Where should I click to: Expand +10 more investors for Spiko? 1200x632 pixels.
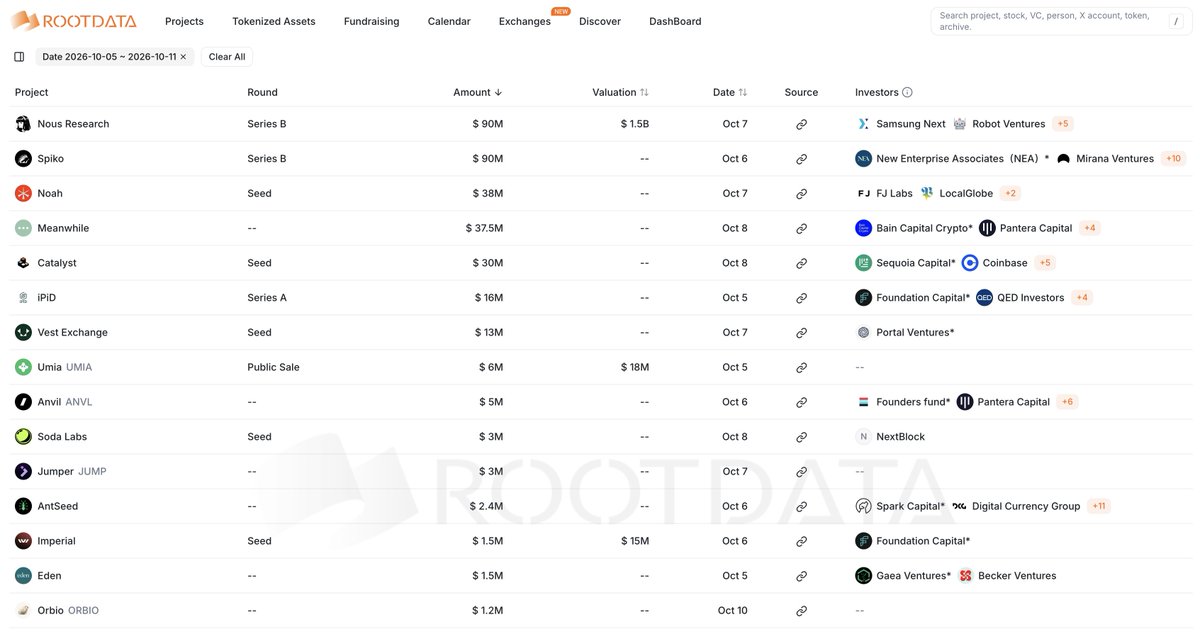(x=1174, y=159)
